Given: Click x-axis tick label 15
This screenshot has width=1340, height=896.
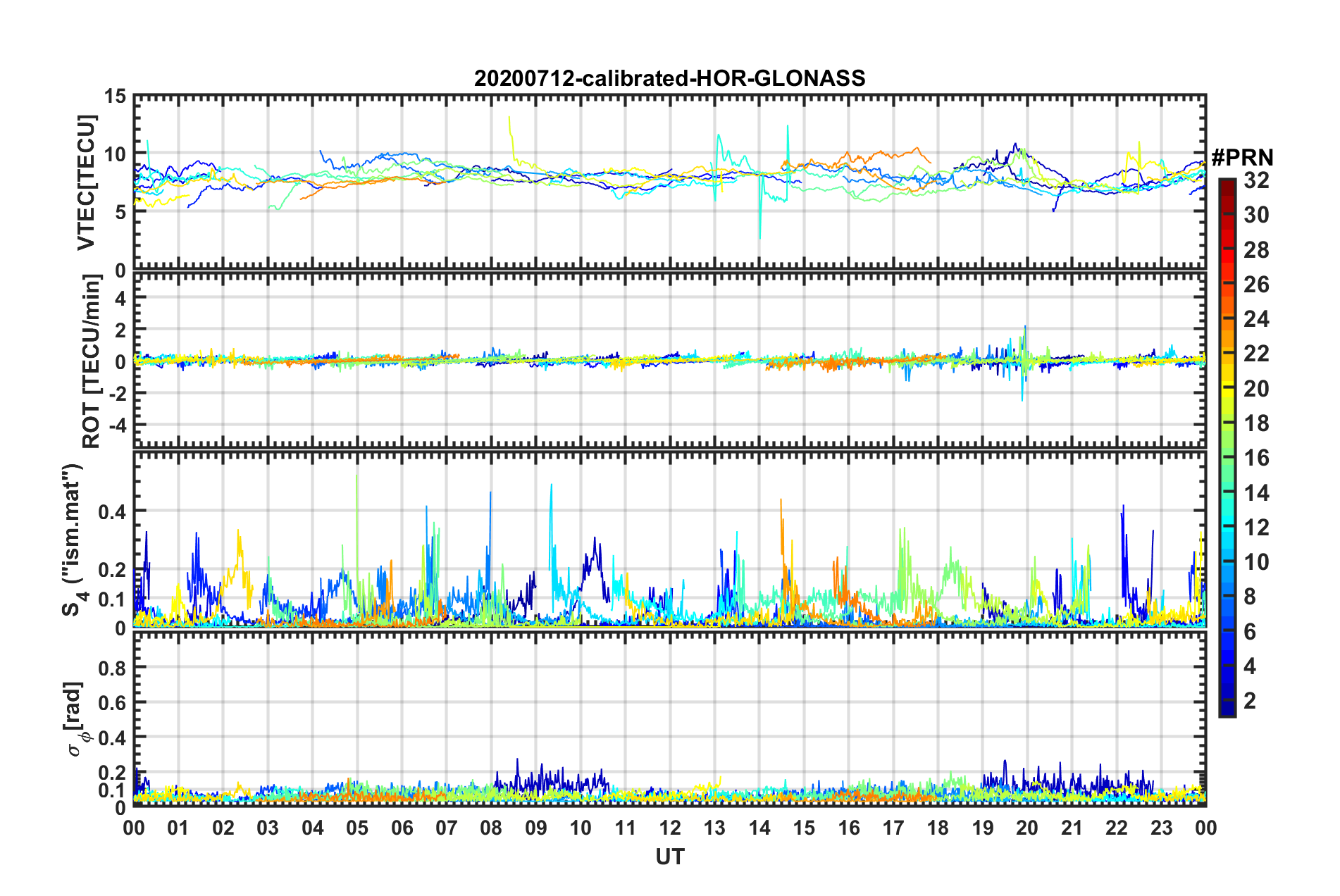Looking at the screenshot, I should pos(804,828).
